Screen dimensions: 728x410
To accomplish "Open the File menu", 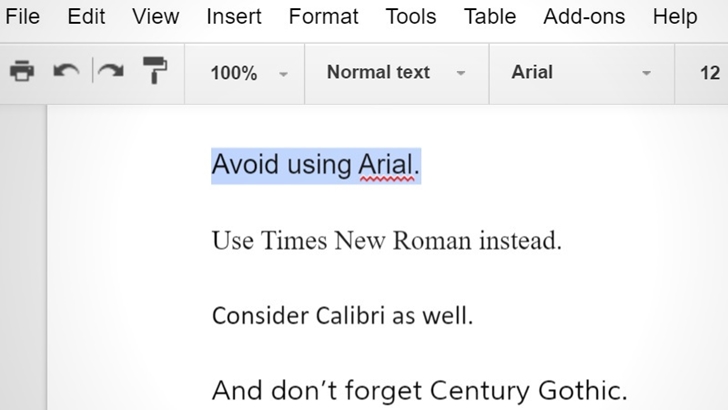I will [23, 17].
